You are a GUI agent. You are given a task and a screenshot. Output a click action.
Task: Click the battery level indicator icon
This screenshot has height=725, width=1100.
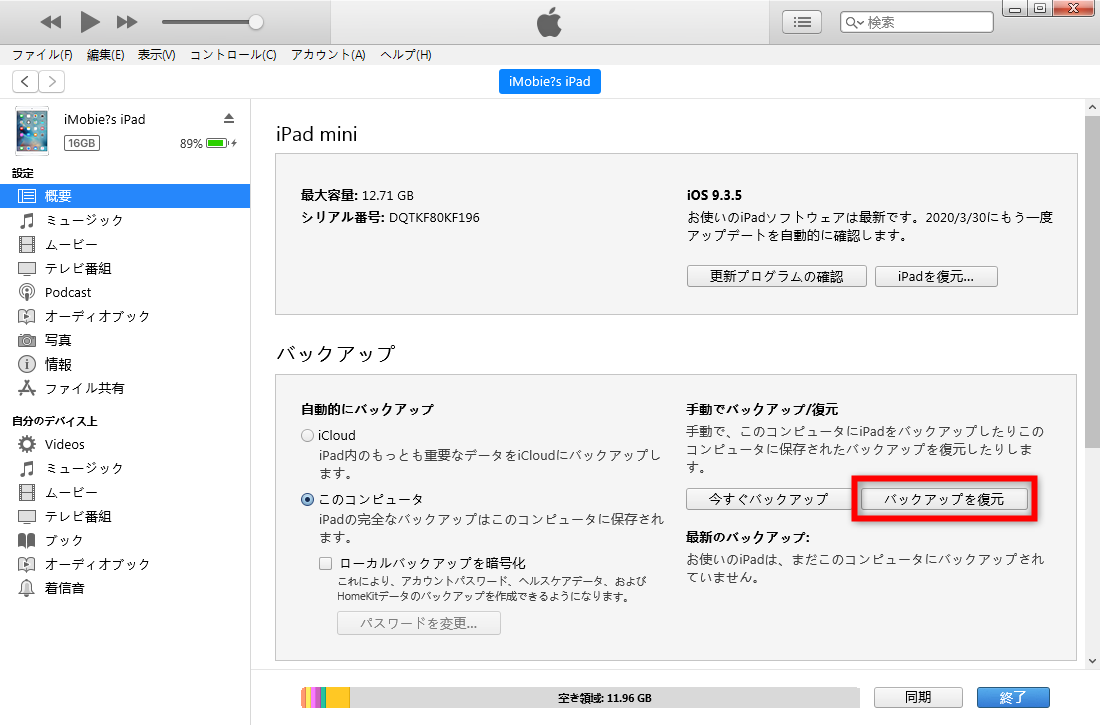217,143
